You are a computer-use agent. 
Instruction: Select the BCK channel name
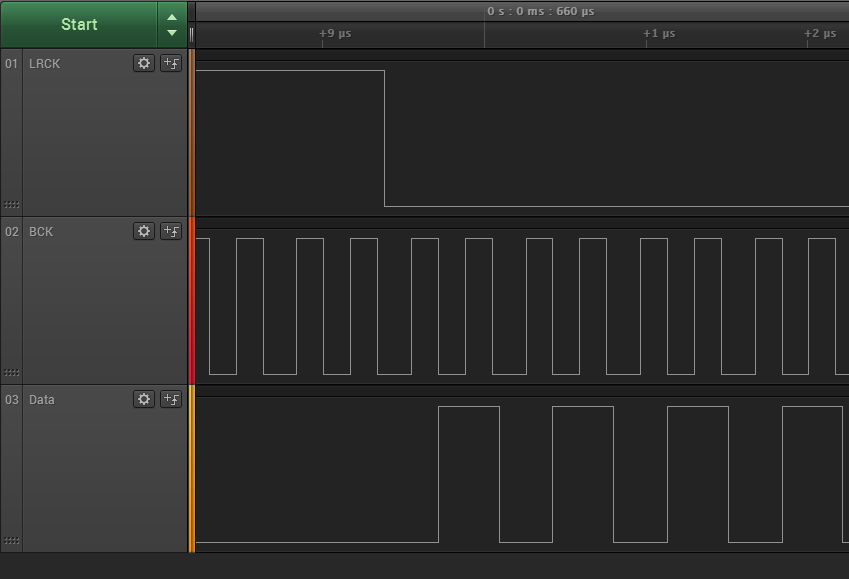pos(41,232)
